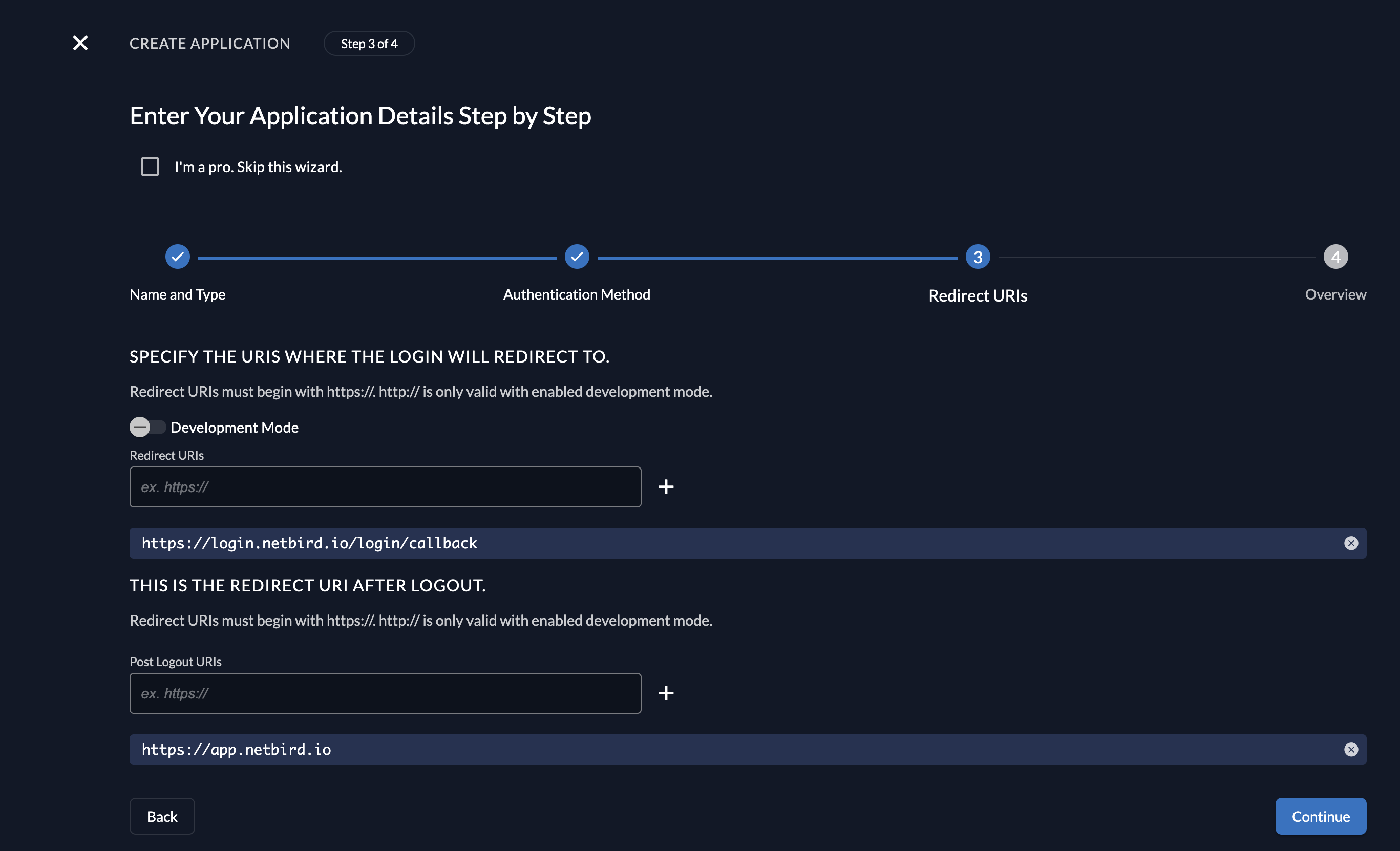Remove the app.netbird.io post logout URI
This screenshot has width=1400, height=851.
coord(1350,749)
